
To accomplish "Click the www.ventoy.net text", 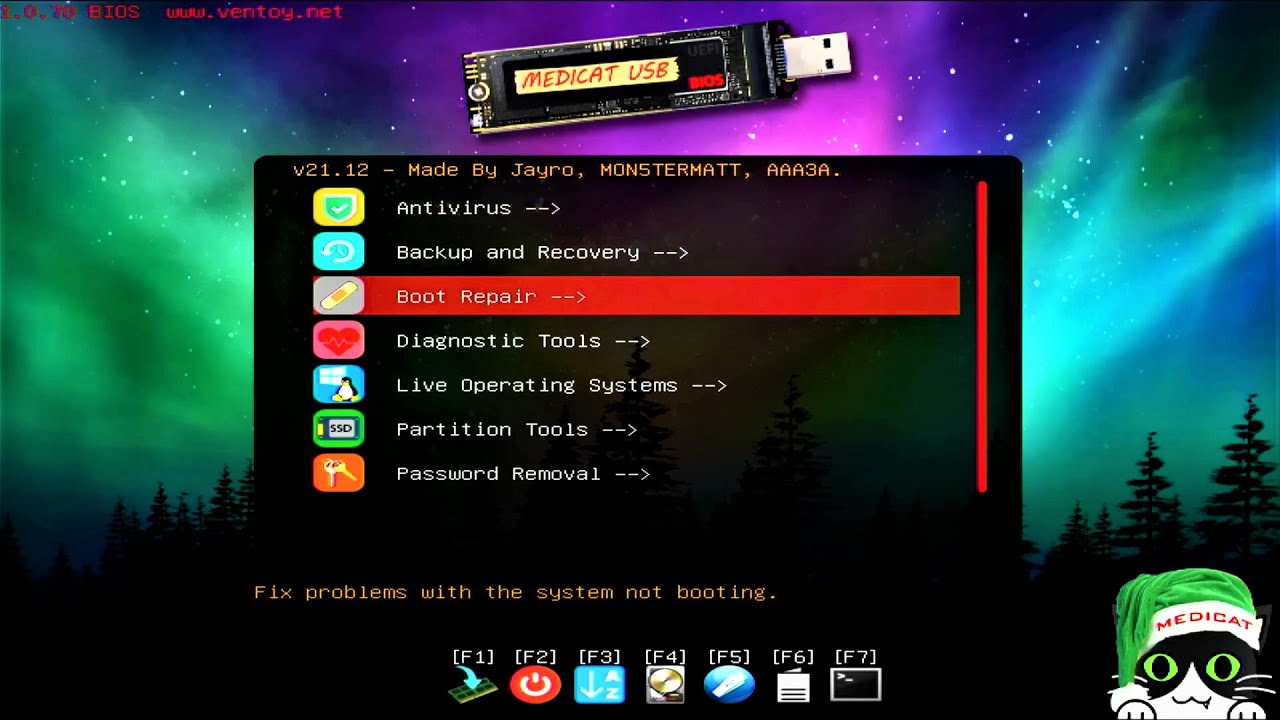I will click(x=254, y=12).
